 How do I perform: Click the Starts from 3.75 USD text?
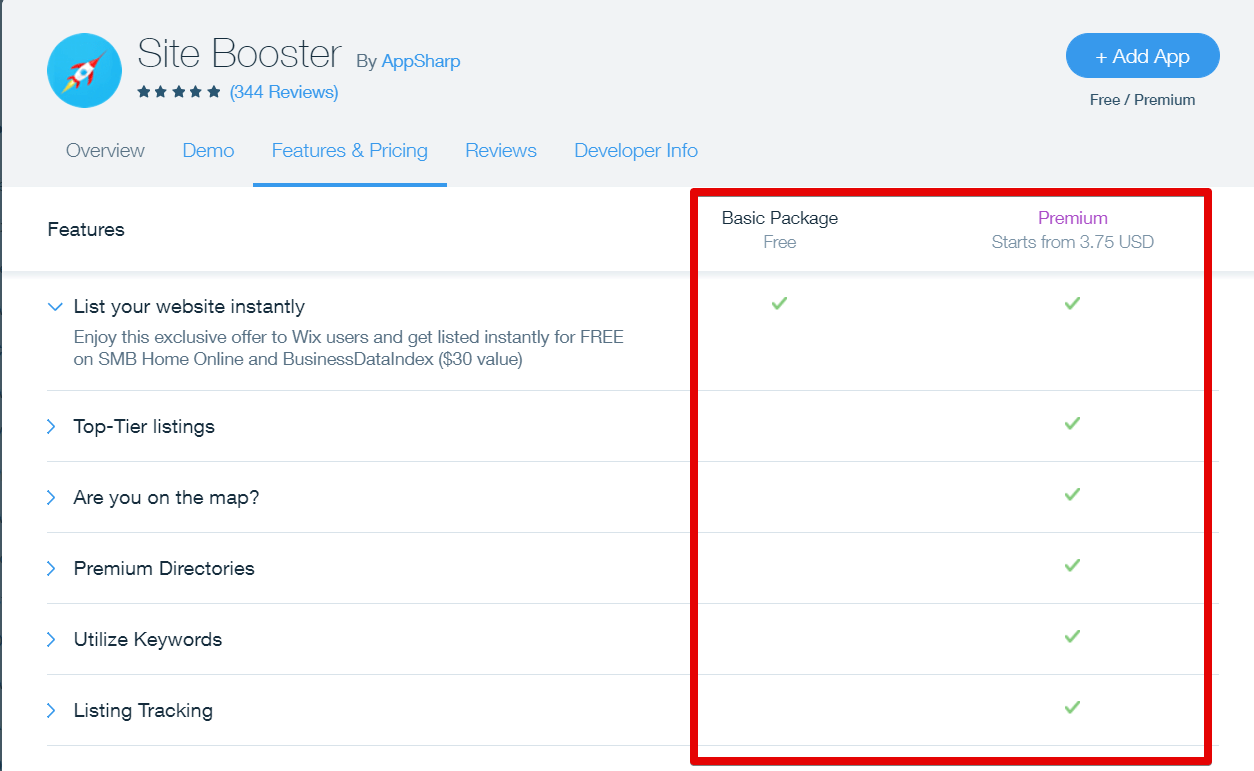[x=1073, y=242]
